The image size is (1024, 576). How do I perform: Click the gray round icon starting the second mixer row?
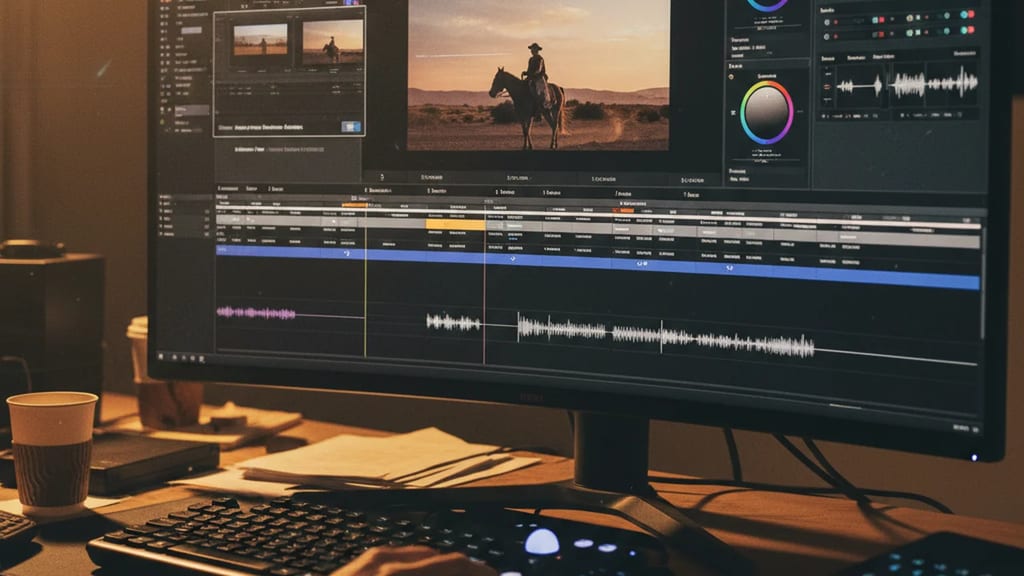(826, 37)
